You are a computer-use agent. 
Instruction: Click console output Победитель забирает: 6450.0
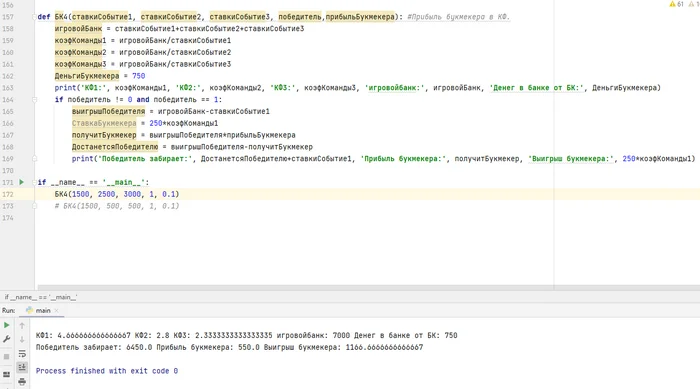94,347
